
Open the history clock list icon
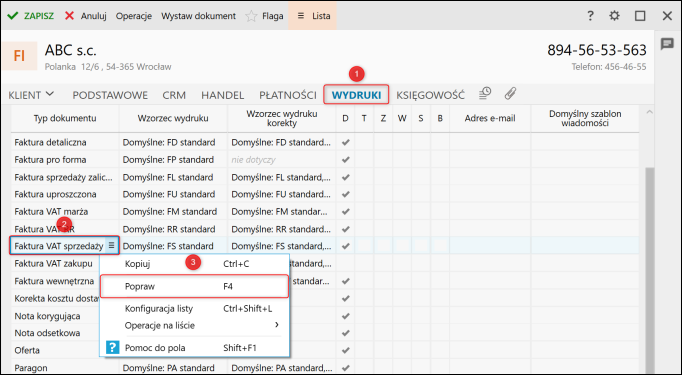click(x=485, y=93)
